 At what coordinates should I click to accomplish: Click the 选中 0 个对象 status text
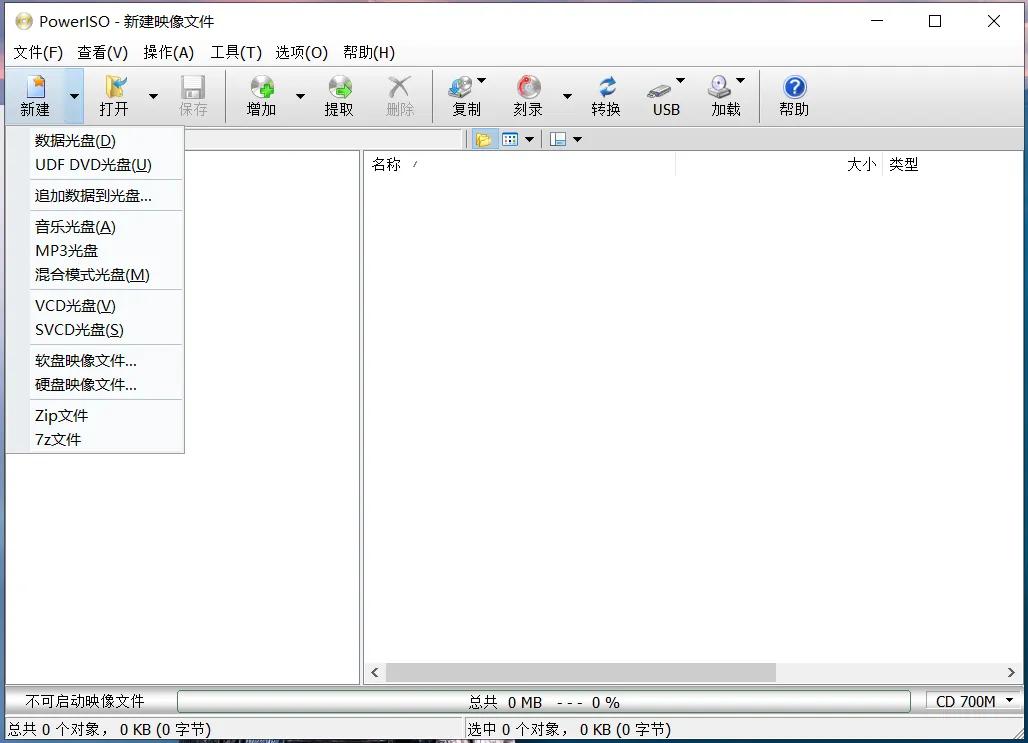[569, 729]
